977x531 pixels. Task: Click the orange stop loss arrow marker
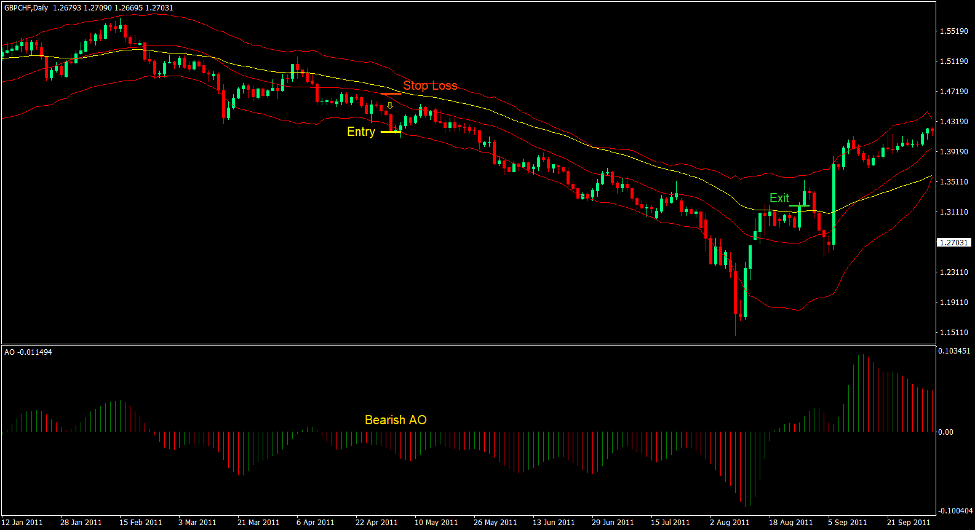point(390,105)
